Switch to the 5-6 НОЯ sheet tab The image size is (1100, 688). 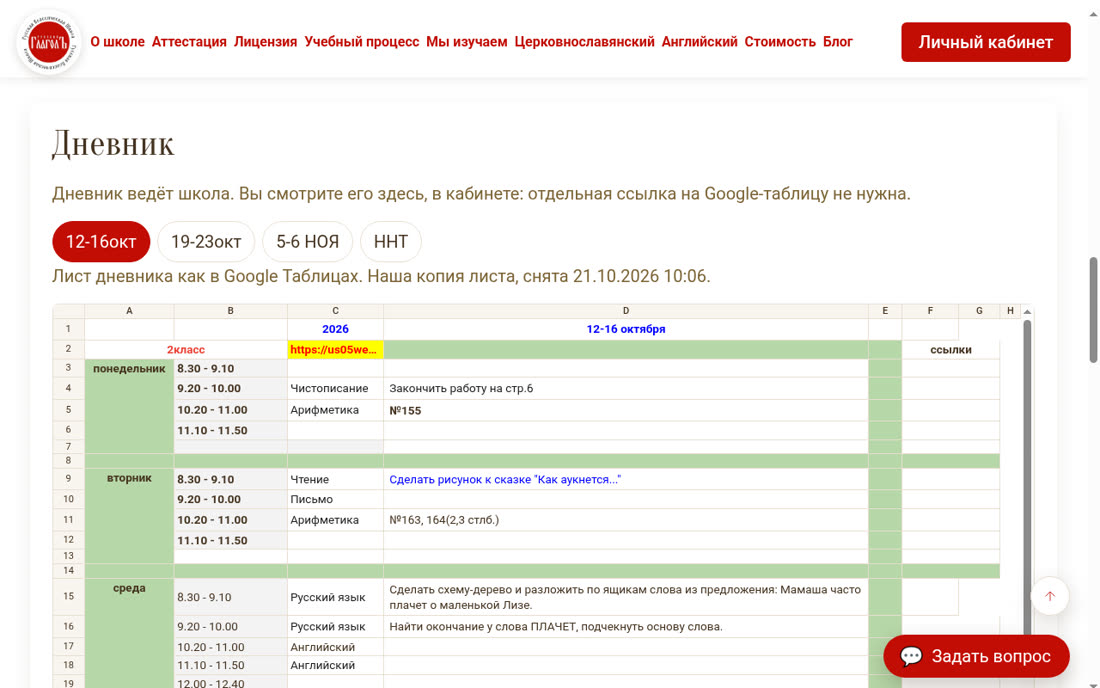[x=307, y=242]
